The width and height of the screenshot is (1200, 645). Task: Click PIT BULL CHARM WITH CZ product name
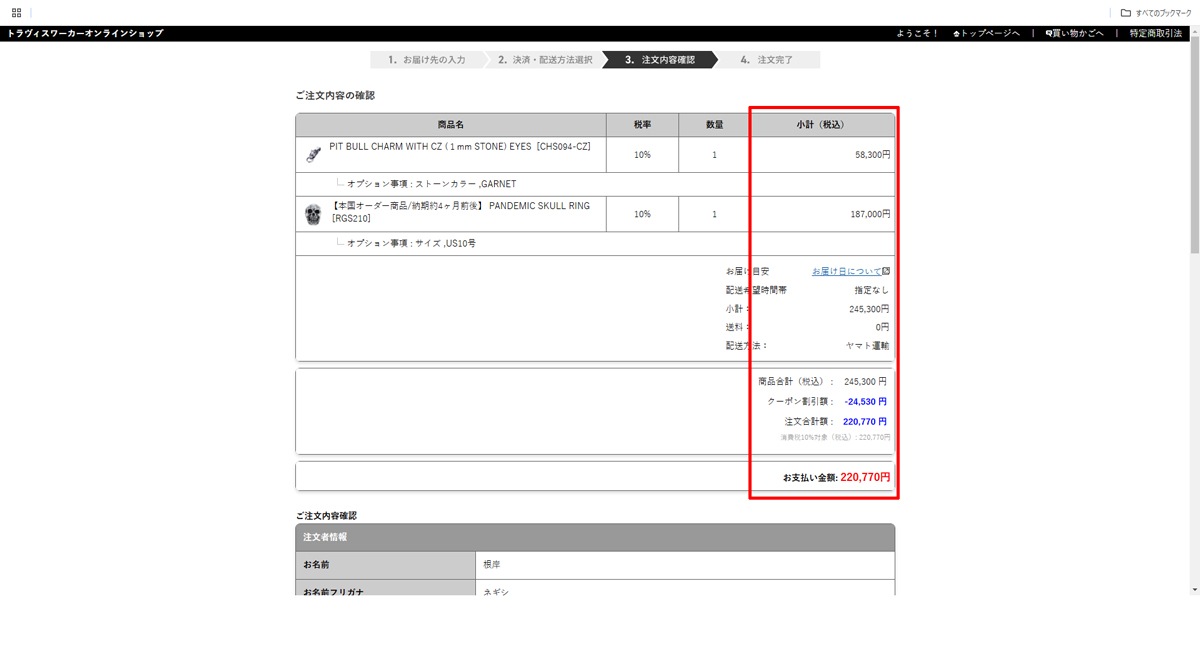pos(460,147)
